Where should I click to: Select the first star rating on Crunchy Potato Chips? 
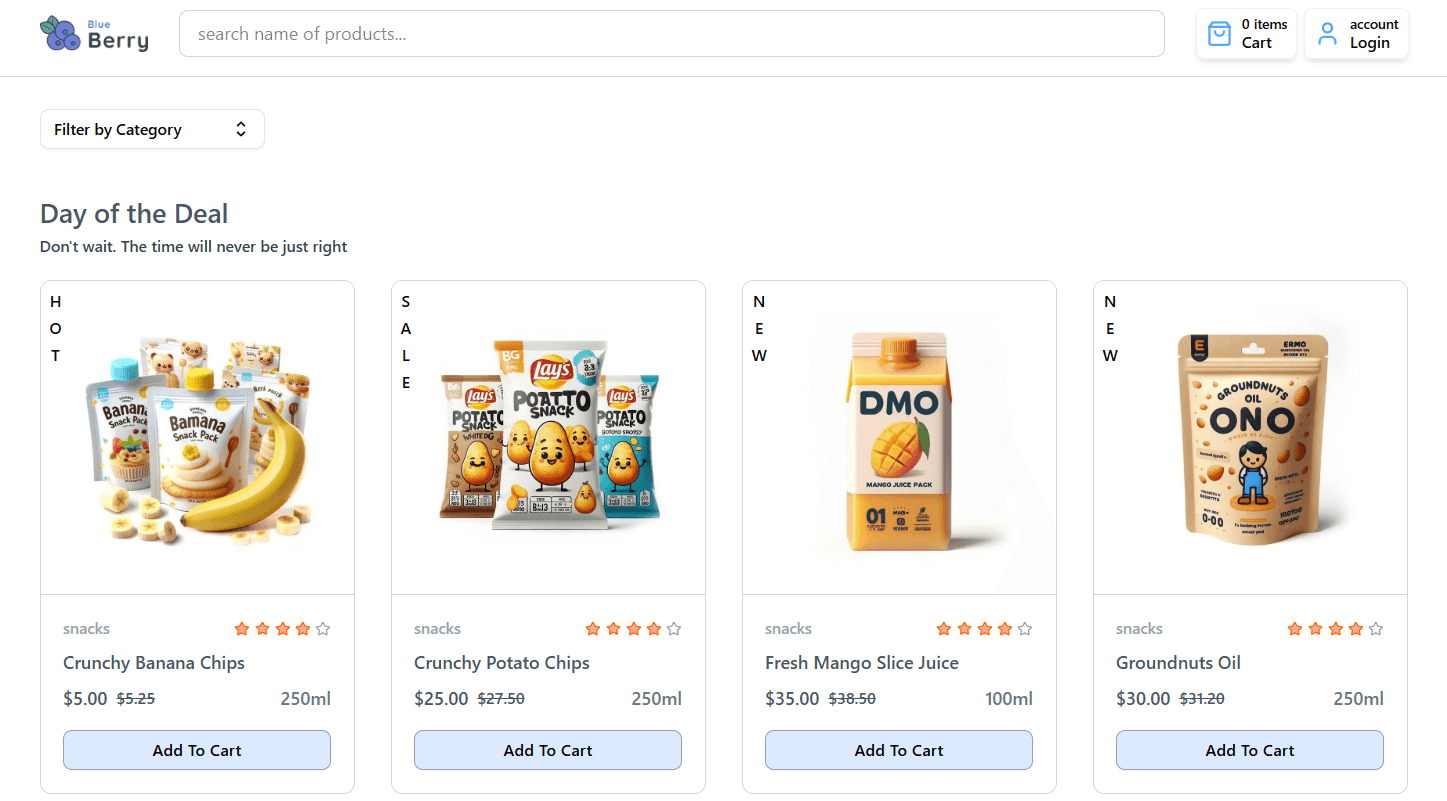(x=593, y=628)
